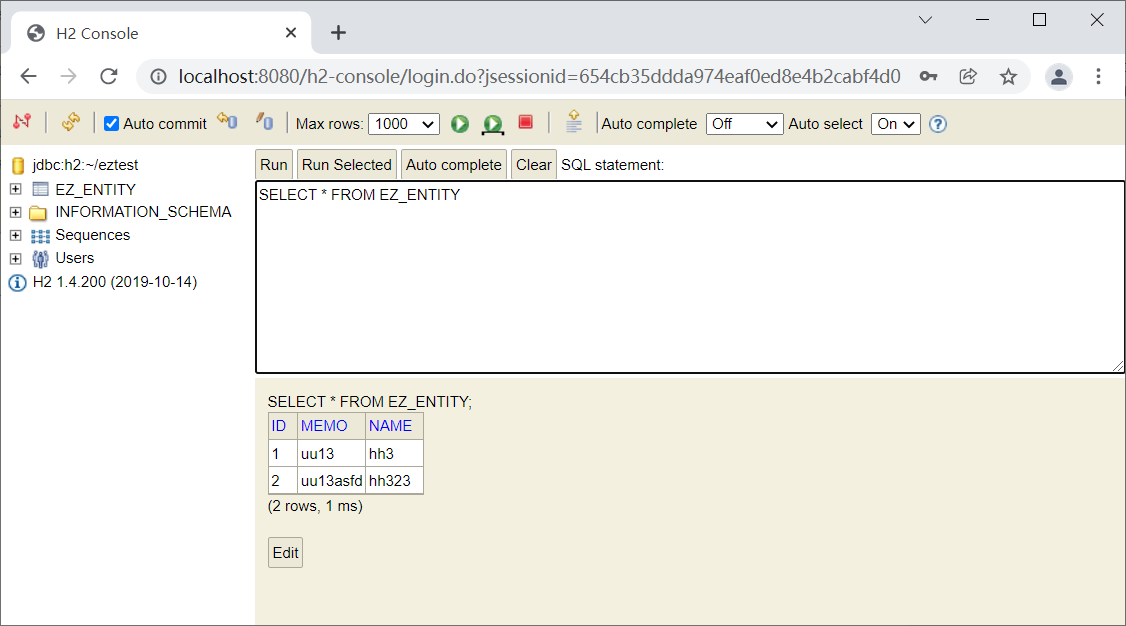Click the red Cancel statement icon

coord(526,122)
